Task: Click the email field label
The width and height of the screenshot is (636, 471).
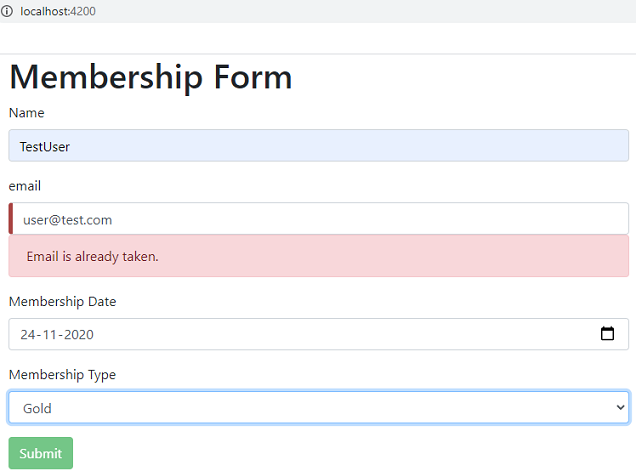Action: coord(25,186)
